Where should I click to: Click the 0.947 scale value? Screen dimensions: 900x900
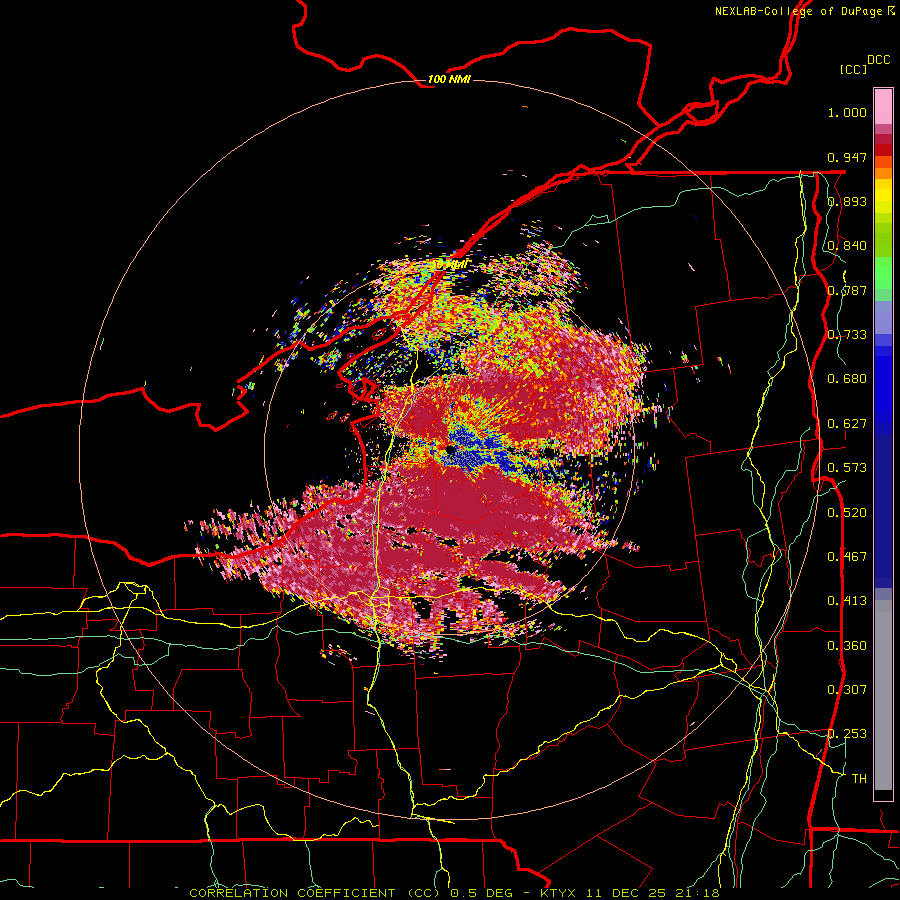(x=847, y=157)
